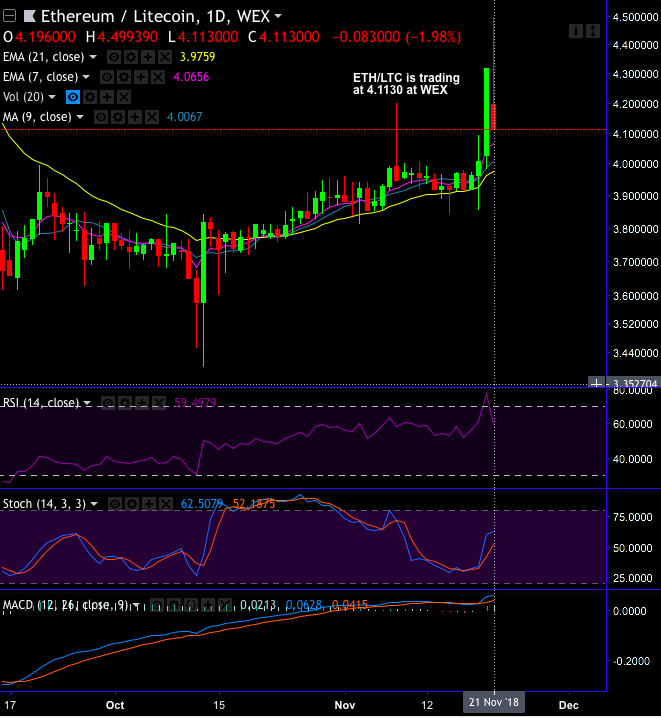Click the -0.2000 label on MACD axis

[x=632, y=661]
